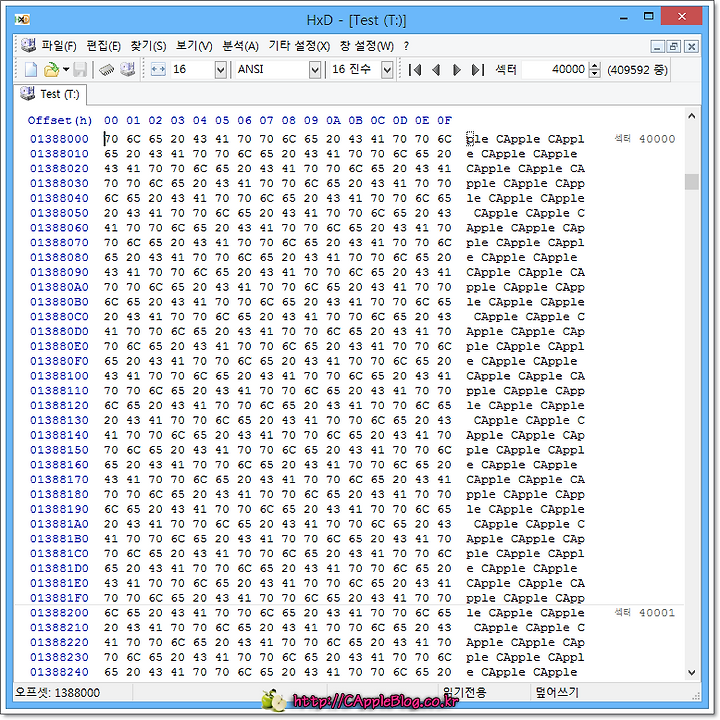
Task: Open the 분석(A) menu
Action: (x=241, y=46)
